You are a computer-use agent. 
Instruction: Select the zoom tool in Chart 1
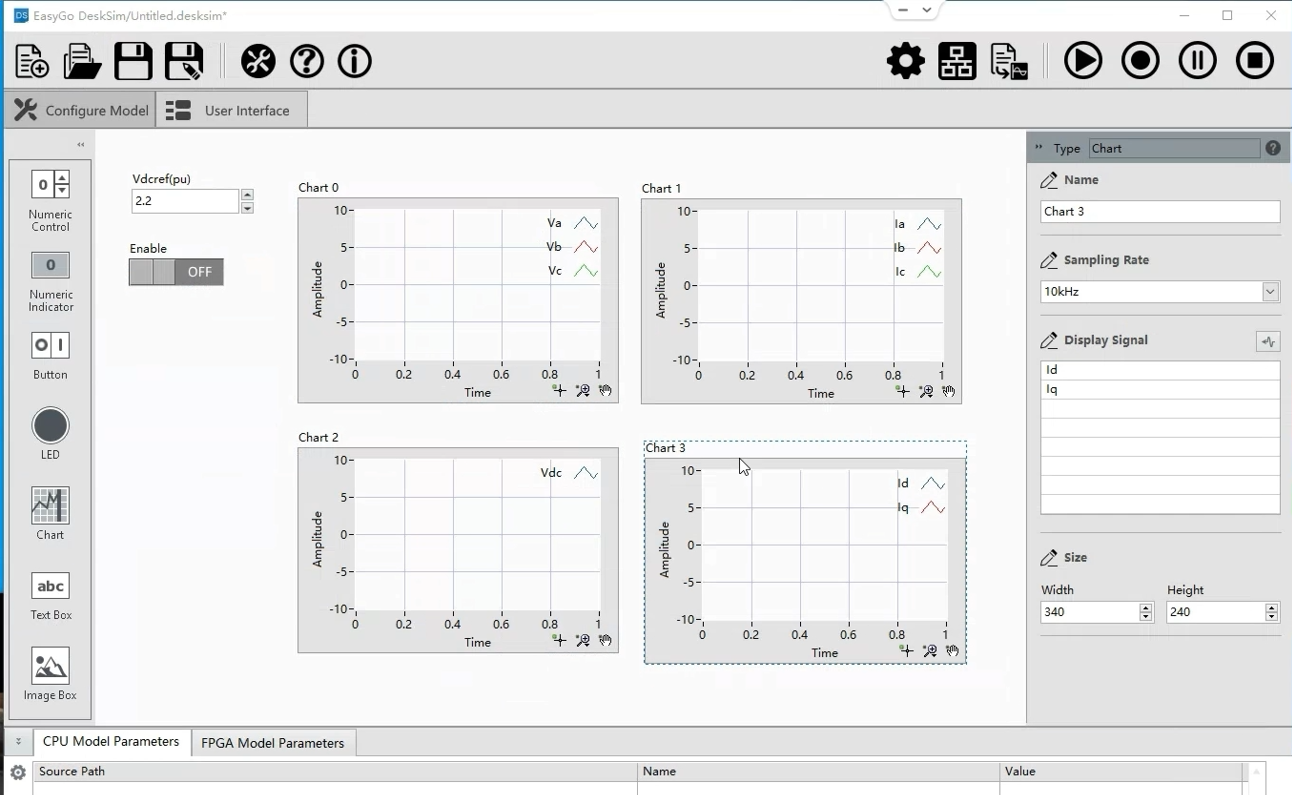pyautogui.click(x=926, y=392)
